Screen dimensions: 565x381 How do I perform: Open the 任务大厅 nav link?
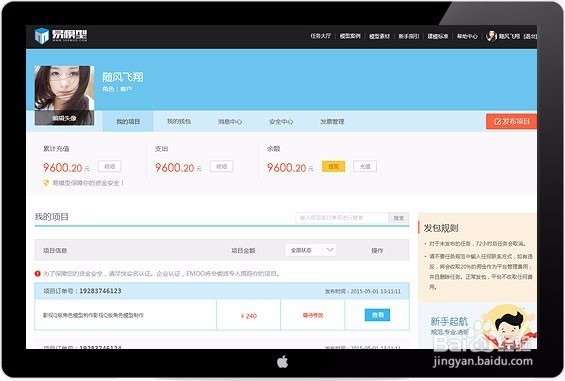coord(320,36)
